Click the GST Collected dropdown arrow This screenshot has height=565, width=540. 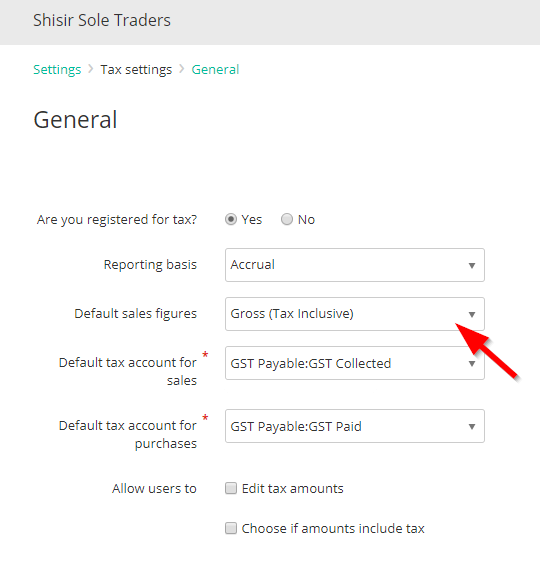(x=472, y=364)
